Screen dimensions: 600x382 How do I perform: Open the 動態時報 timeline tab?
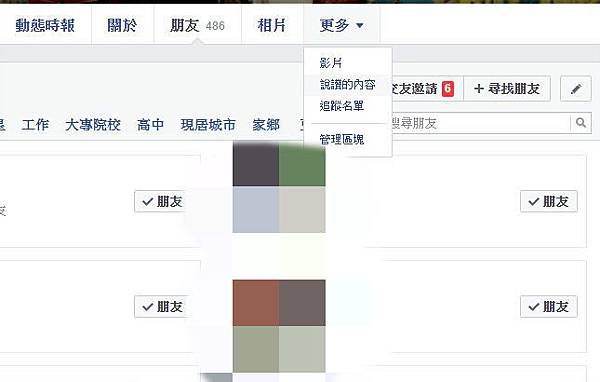(x=45, y=26)
